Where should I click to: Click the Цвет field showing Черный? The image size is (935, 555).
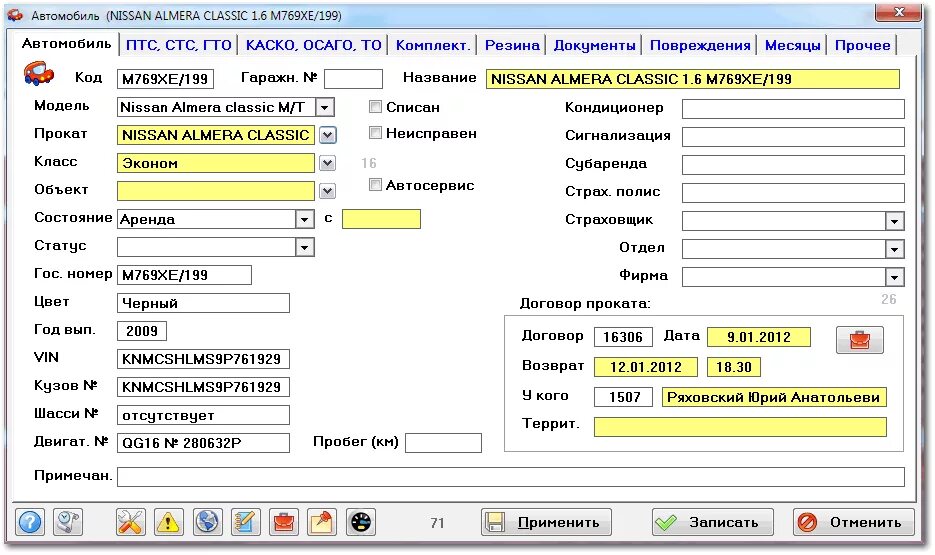[x=203, y=303]
